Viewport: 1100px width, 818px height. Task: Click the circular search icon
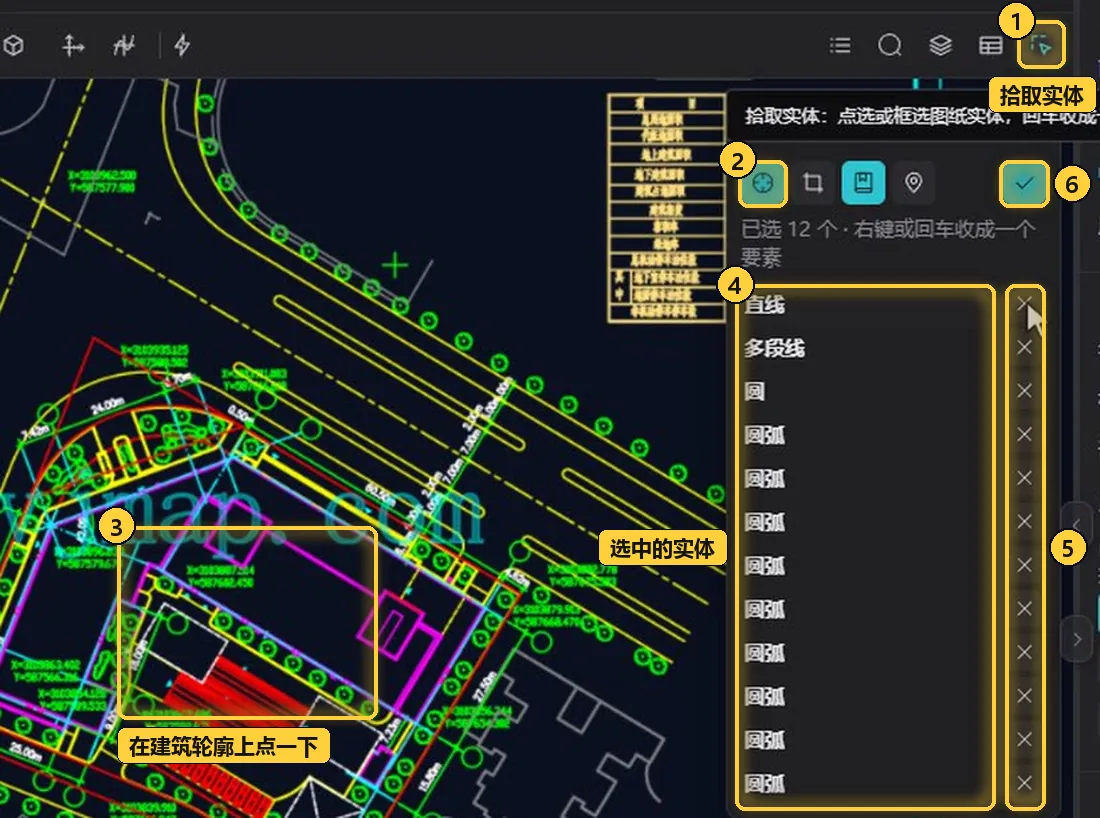point(890,46)
